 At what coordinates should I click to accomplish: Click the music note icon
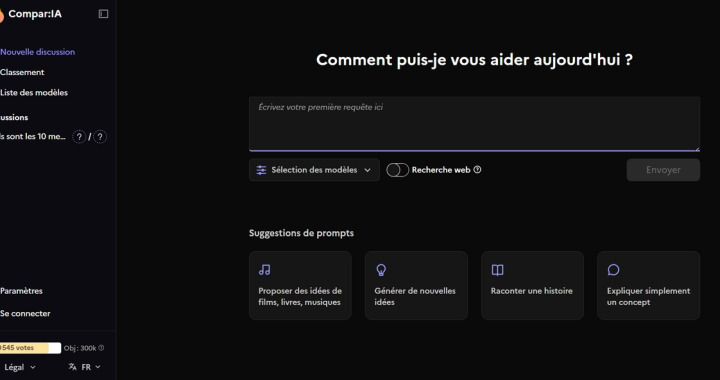tap(264, 270)
